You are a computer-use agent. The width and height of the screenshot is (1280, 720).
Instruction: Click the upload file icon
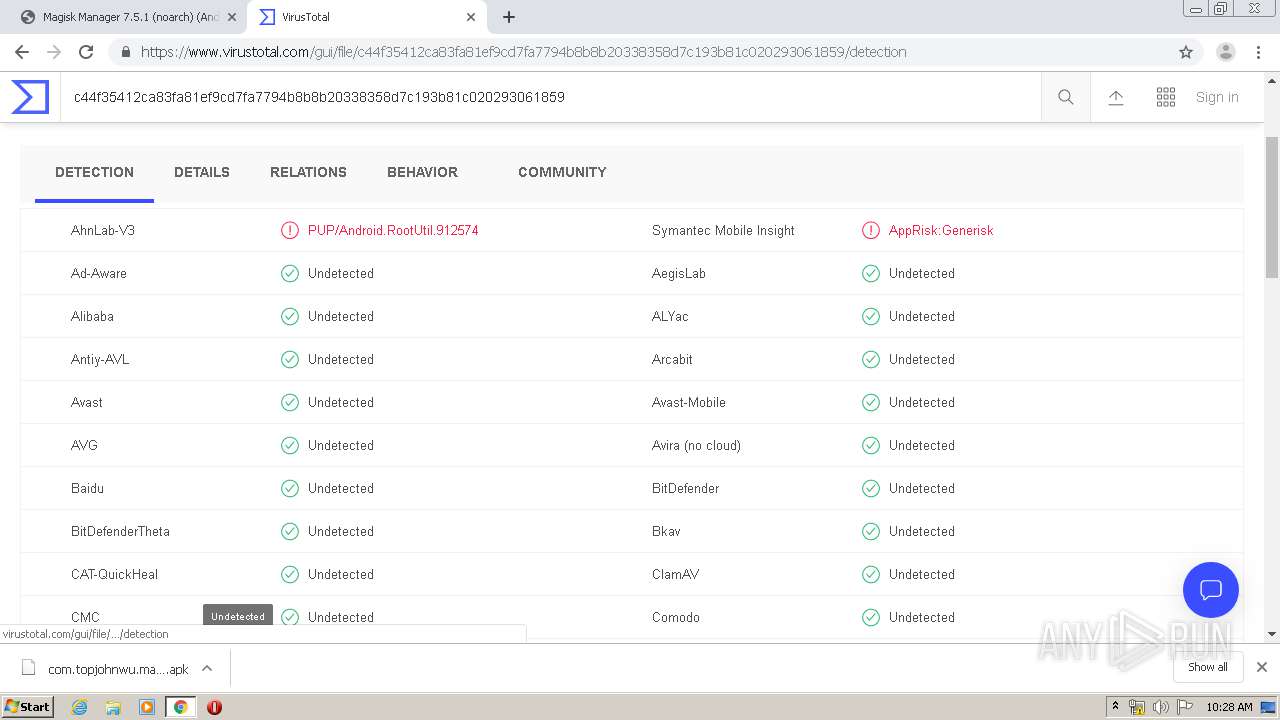(x=1116, y=97)
